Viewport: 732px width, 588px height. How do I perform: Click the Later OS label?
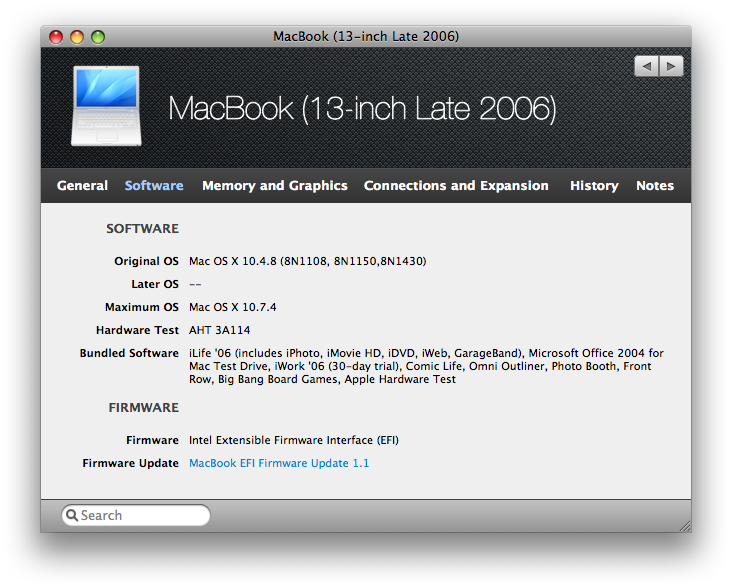coord(155,284)
